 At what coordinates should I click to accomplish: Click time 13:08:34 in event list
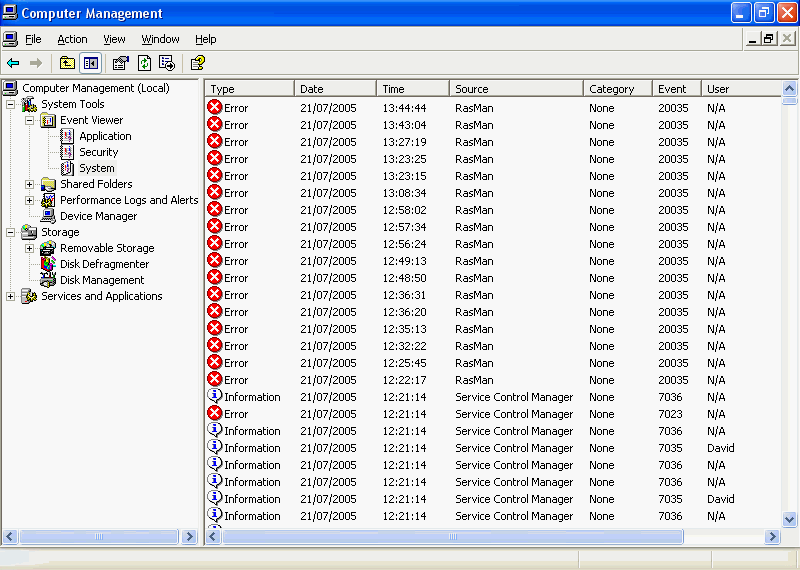click(x=404, y=193)
